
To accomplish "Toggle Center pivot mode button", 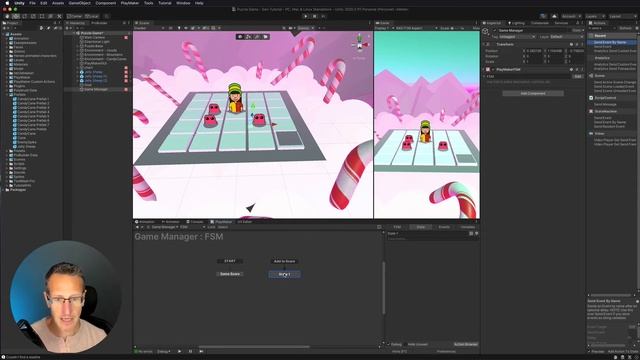I will point(75,16).
